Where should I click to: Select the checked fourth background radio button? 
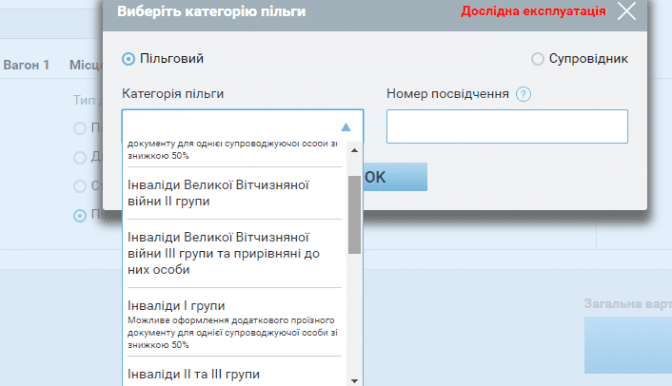(80, 215)
